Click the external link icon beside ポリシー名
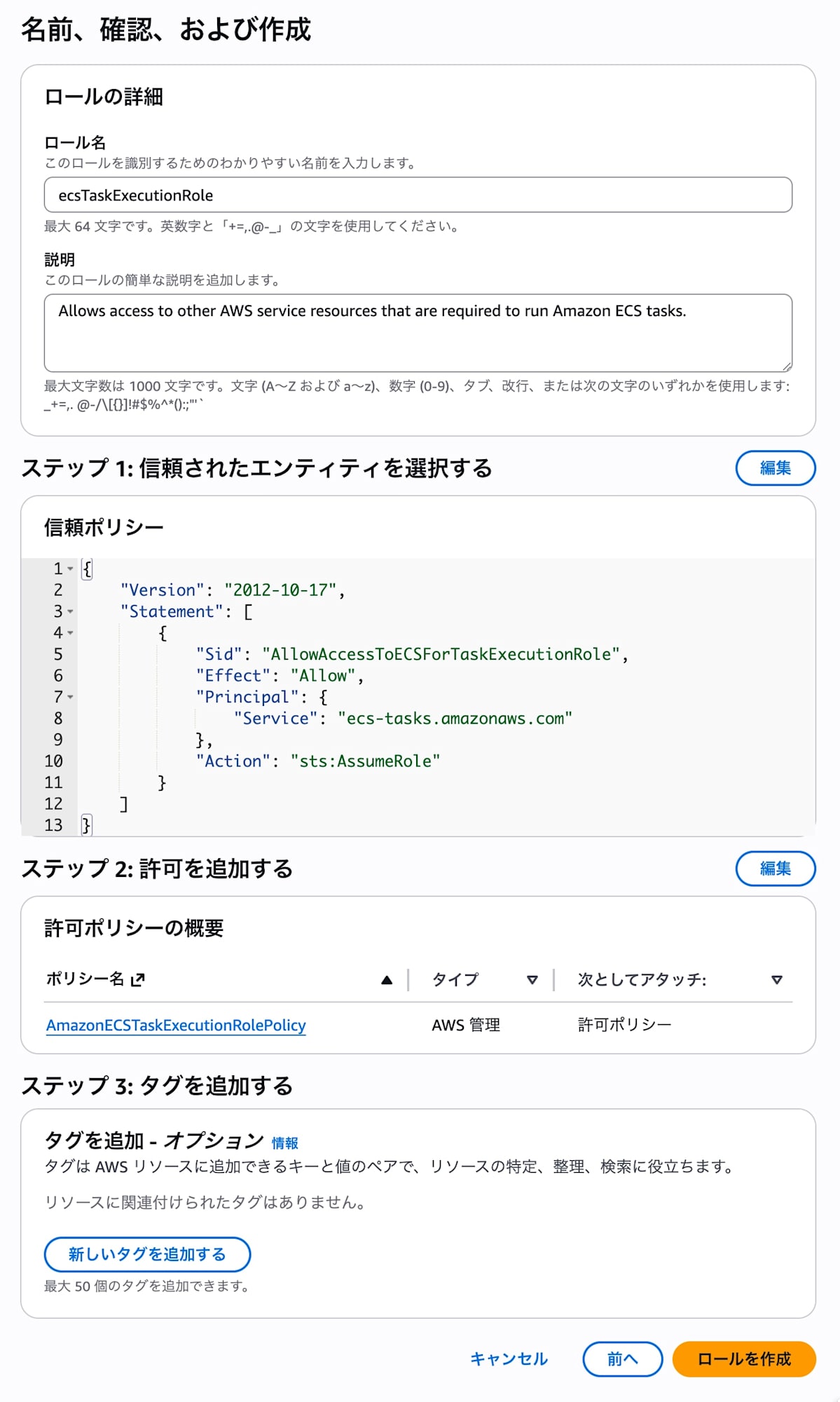 (138, 979)
